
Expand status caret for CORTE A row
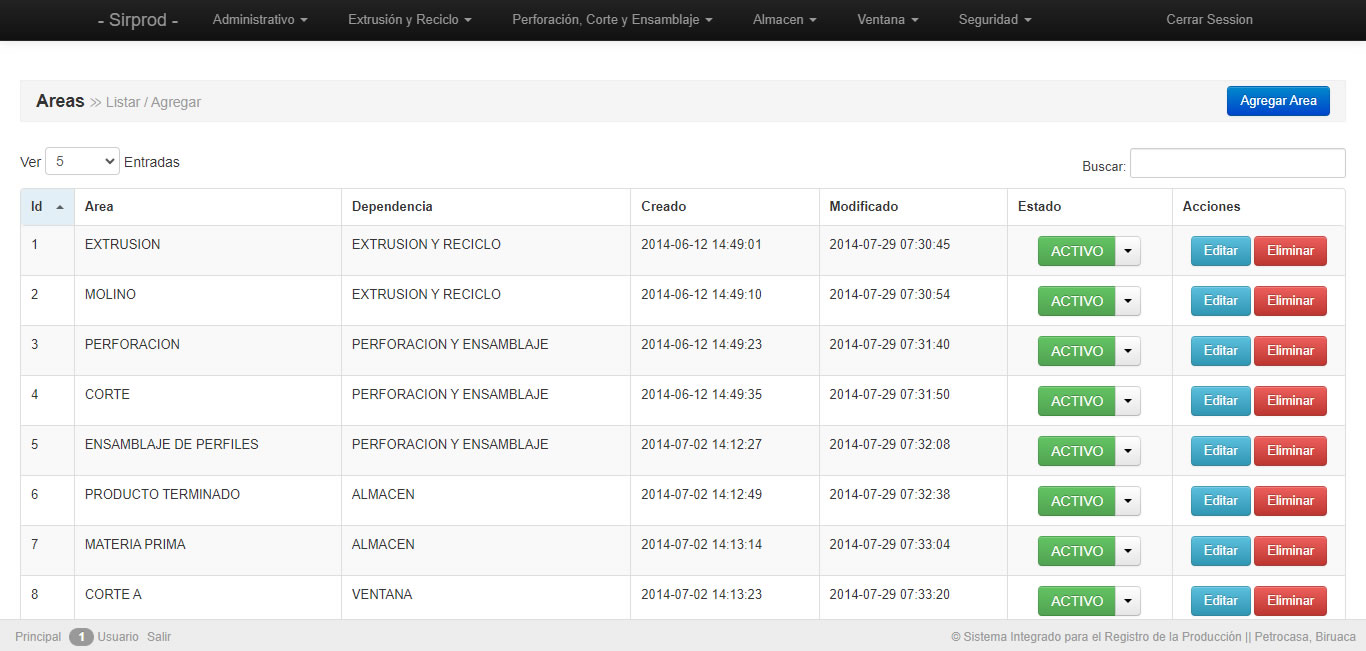(x=1128, y=601)
